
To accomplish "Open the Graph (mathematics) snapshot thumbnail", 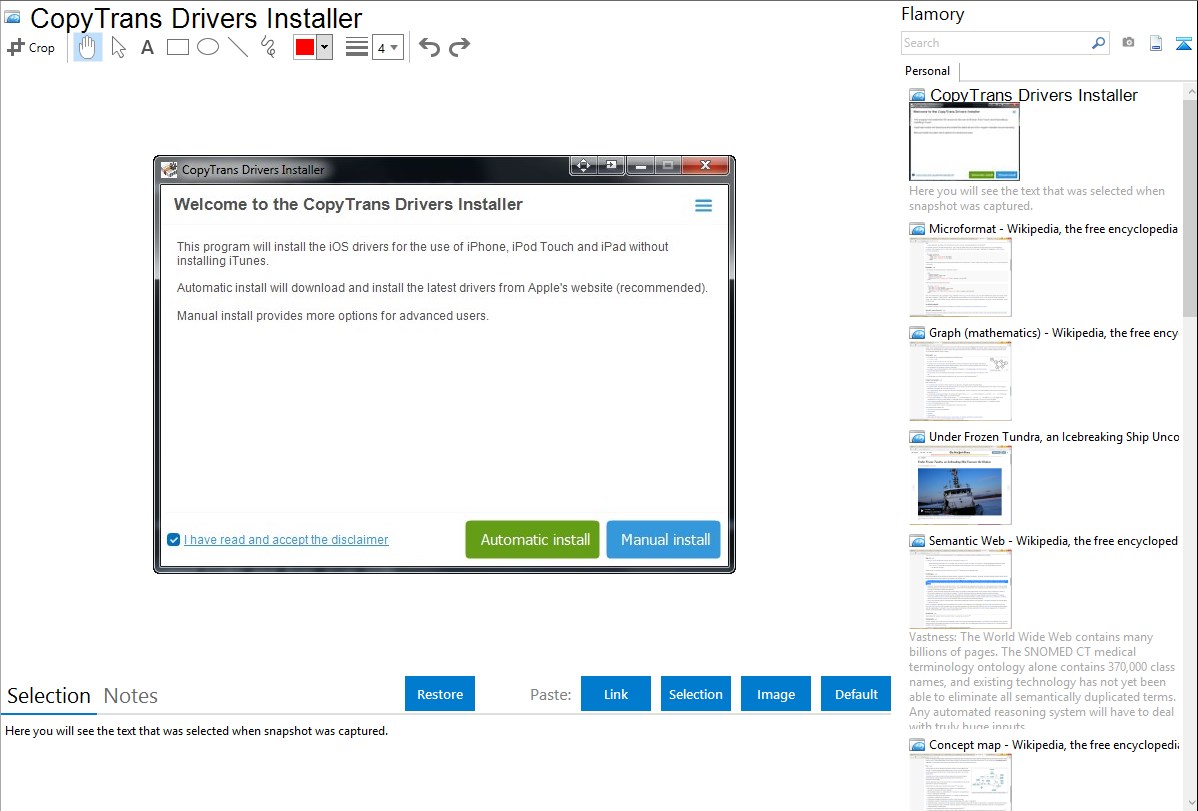I will tap(960, 381).
